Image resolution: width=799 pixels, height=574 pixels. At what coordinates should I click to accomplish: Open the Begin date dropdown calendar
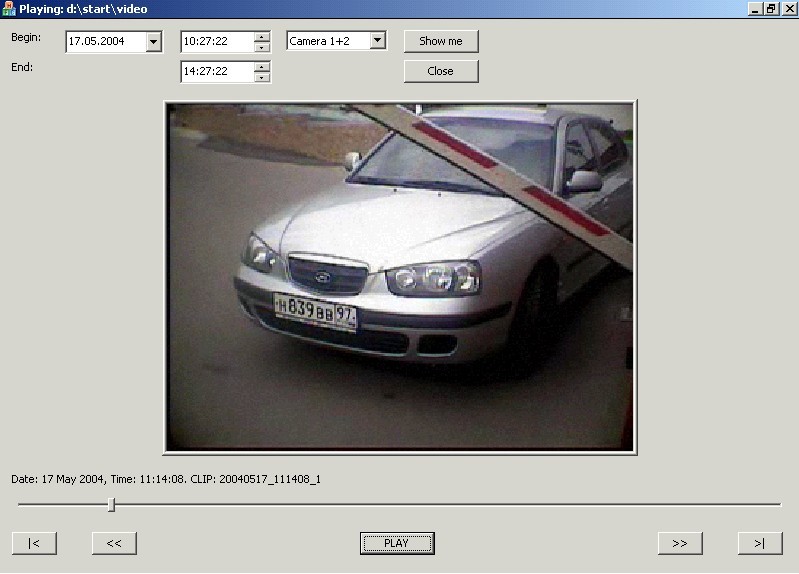(153, 42)
